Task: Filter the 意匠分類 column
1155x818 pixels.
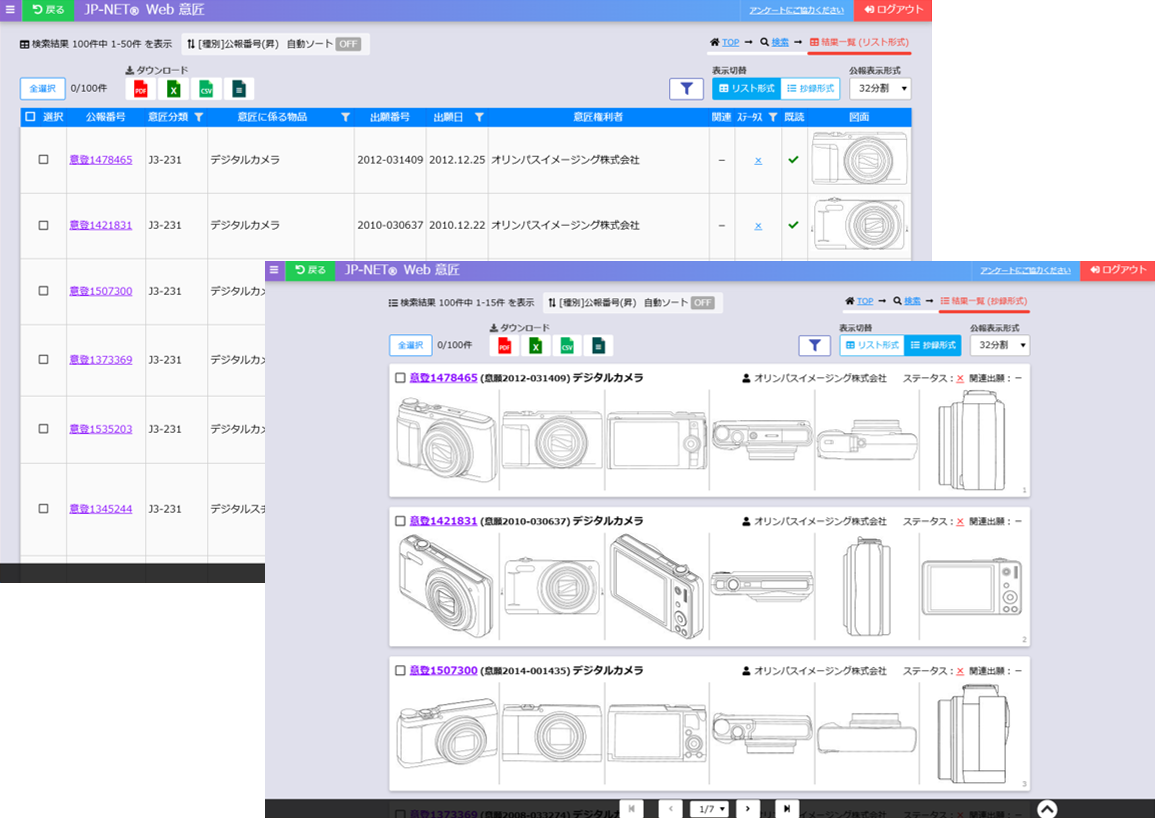Action: [199, 117]
